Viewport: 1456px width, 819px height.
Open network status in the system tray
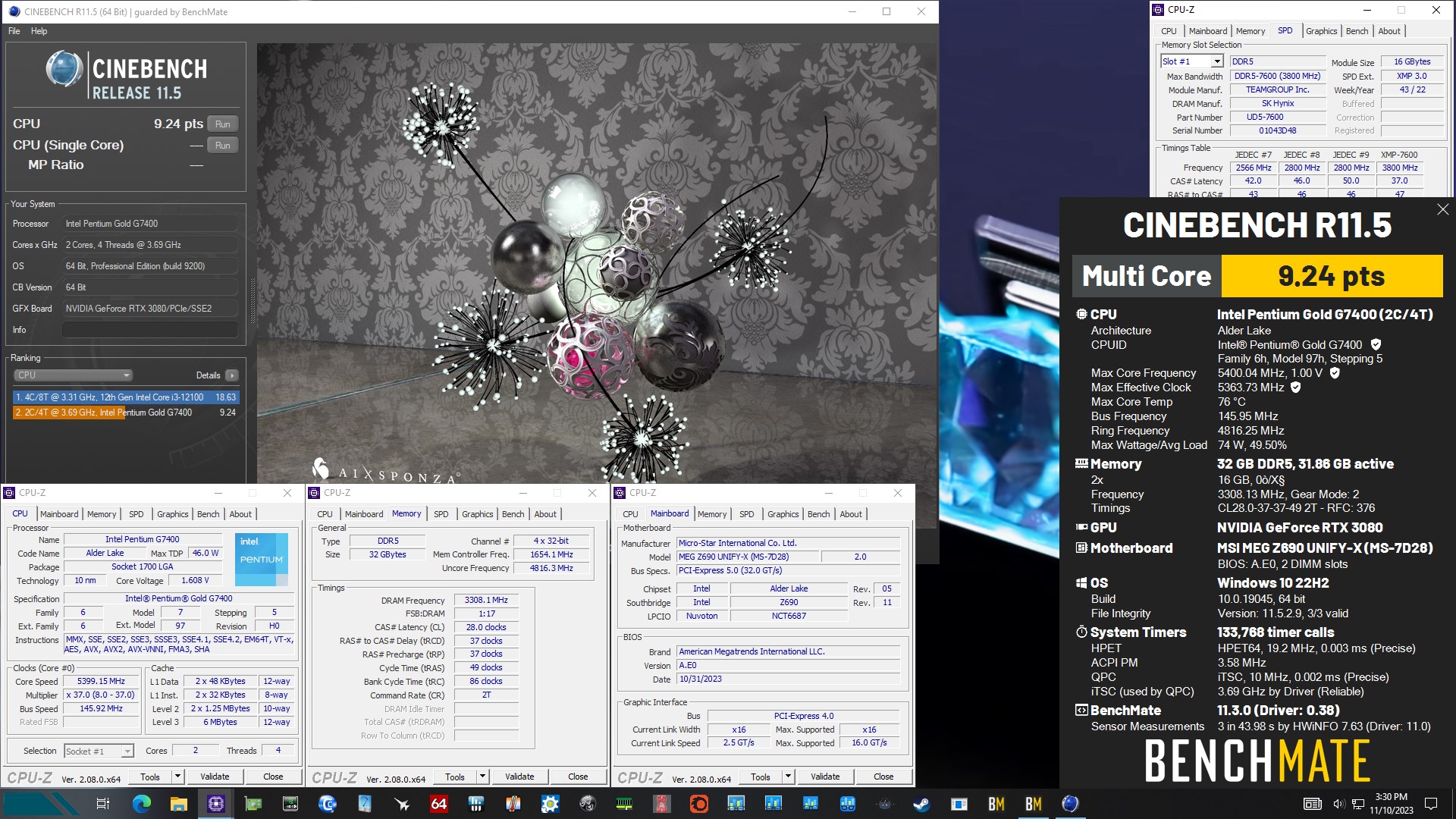[1358, 804]
